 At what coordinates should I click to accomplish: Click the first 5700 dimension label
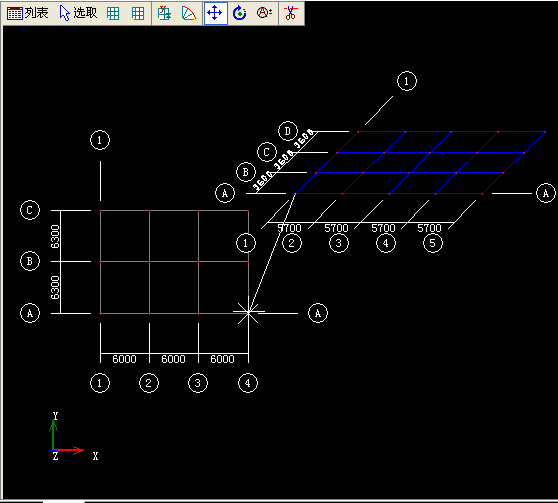pos(289,228)
